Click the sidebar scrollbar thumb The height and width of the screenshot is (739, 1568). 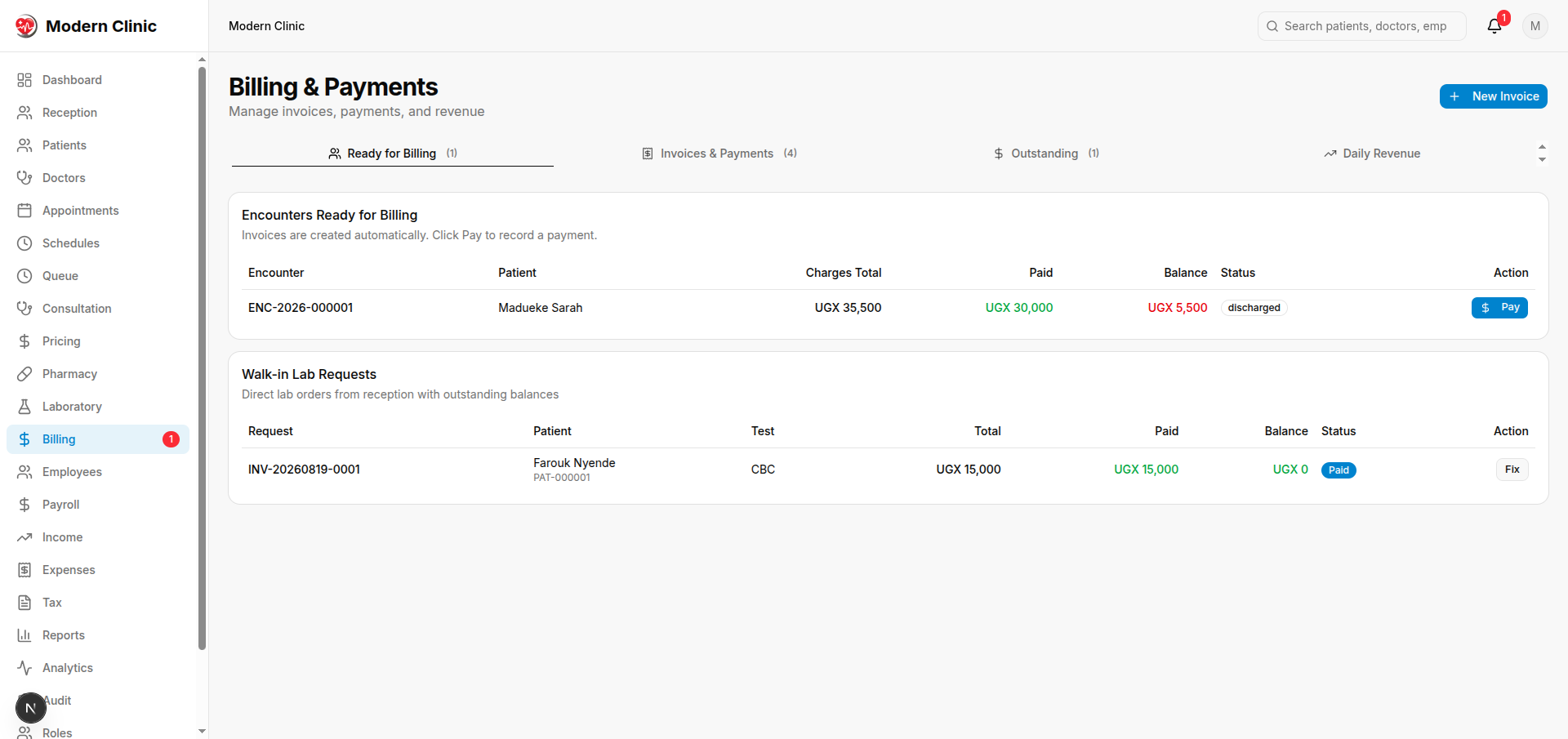pos(202,358)
